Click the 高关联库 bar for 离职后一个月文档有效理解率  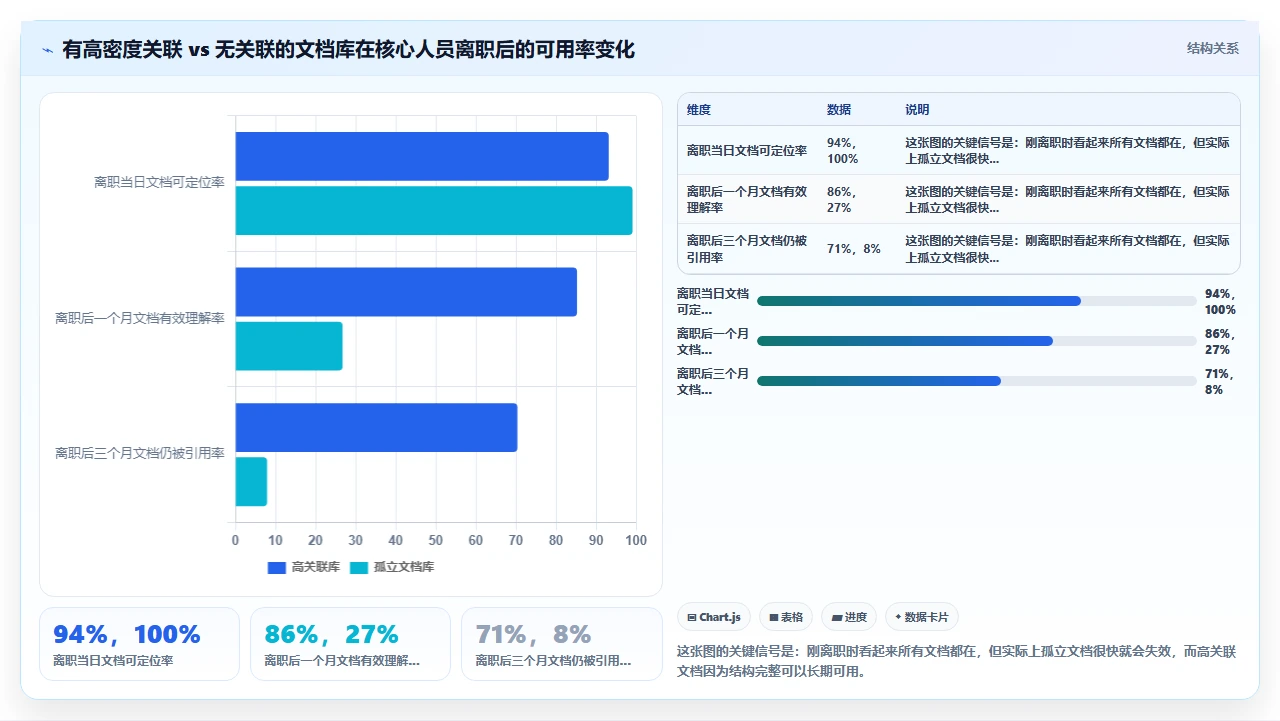point(406,292)
